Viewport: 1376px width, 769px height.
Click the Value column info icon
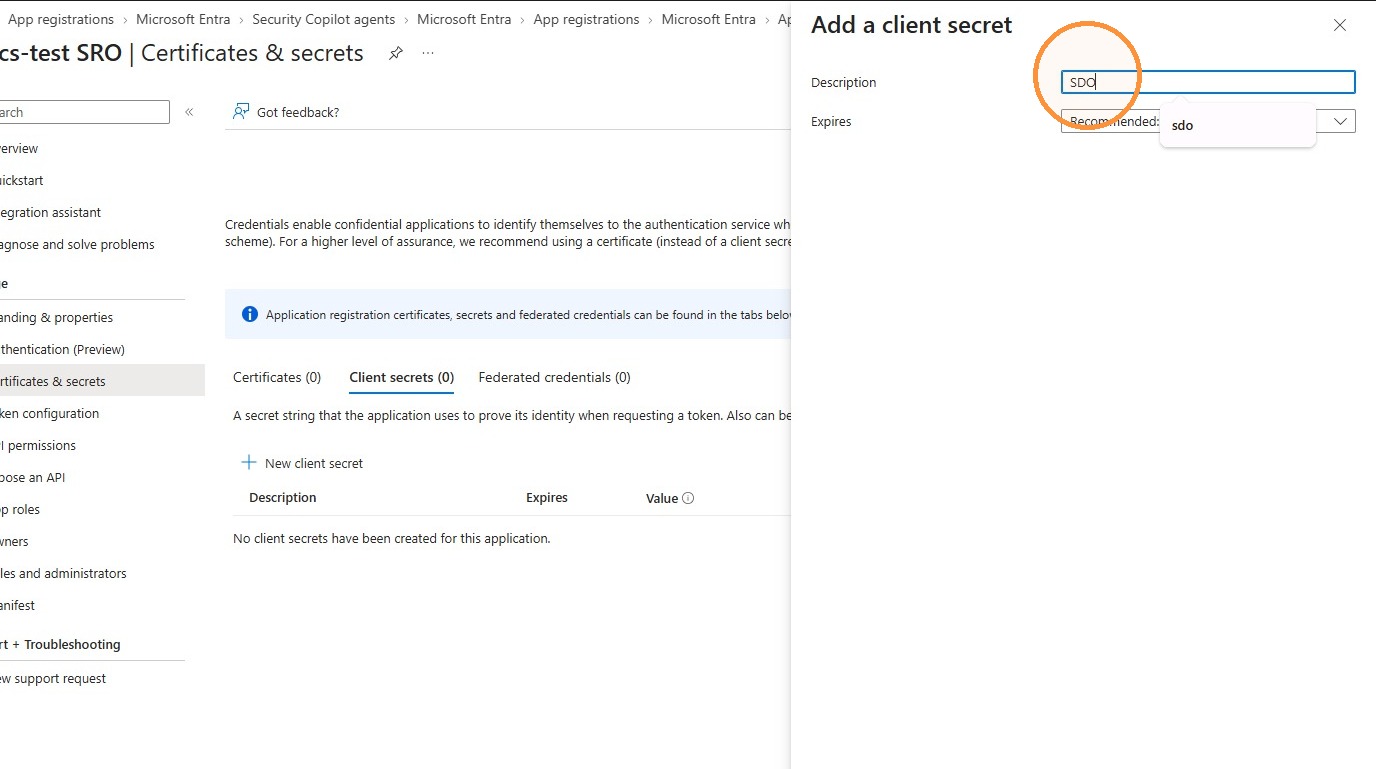(688, 498)
